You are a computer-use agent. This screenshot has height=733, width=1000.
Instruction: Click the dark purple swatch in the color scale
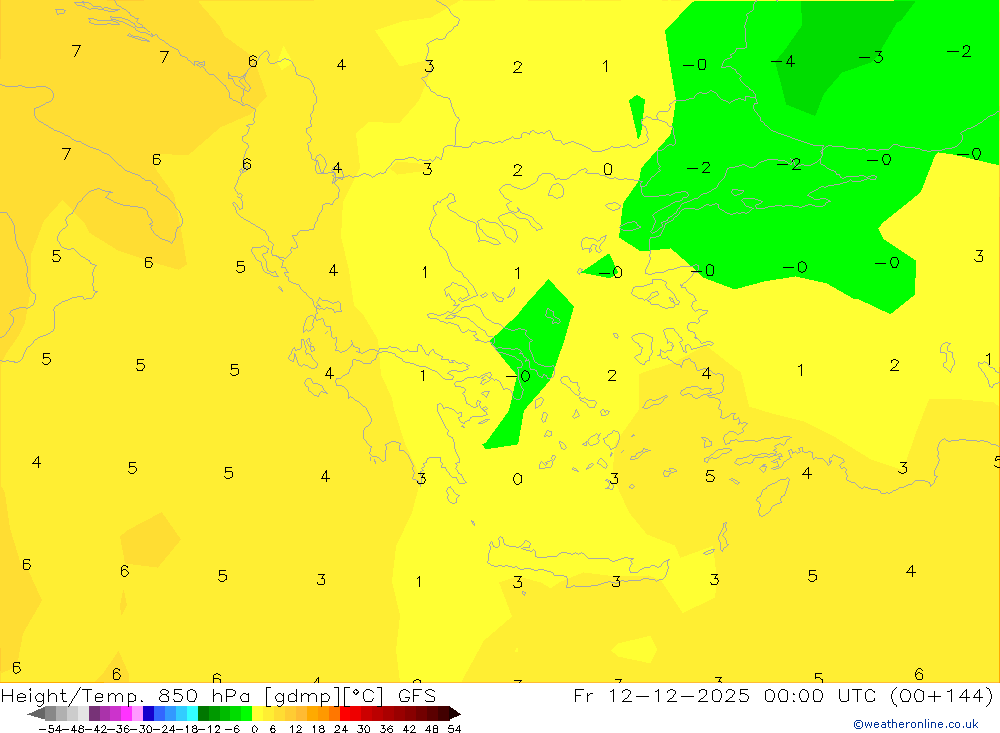(94, 714)
